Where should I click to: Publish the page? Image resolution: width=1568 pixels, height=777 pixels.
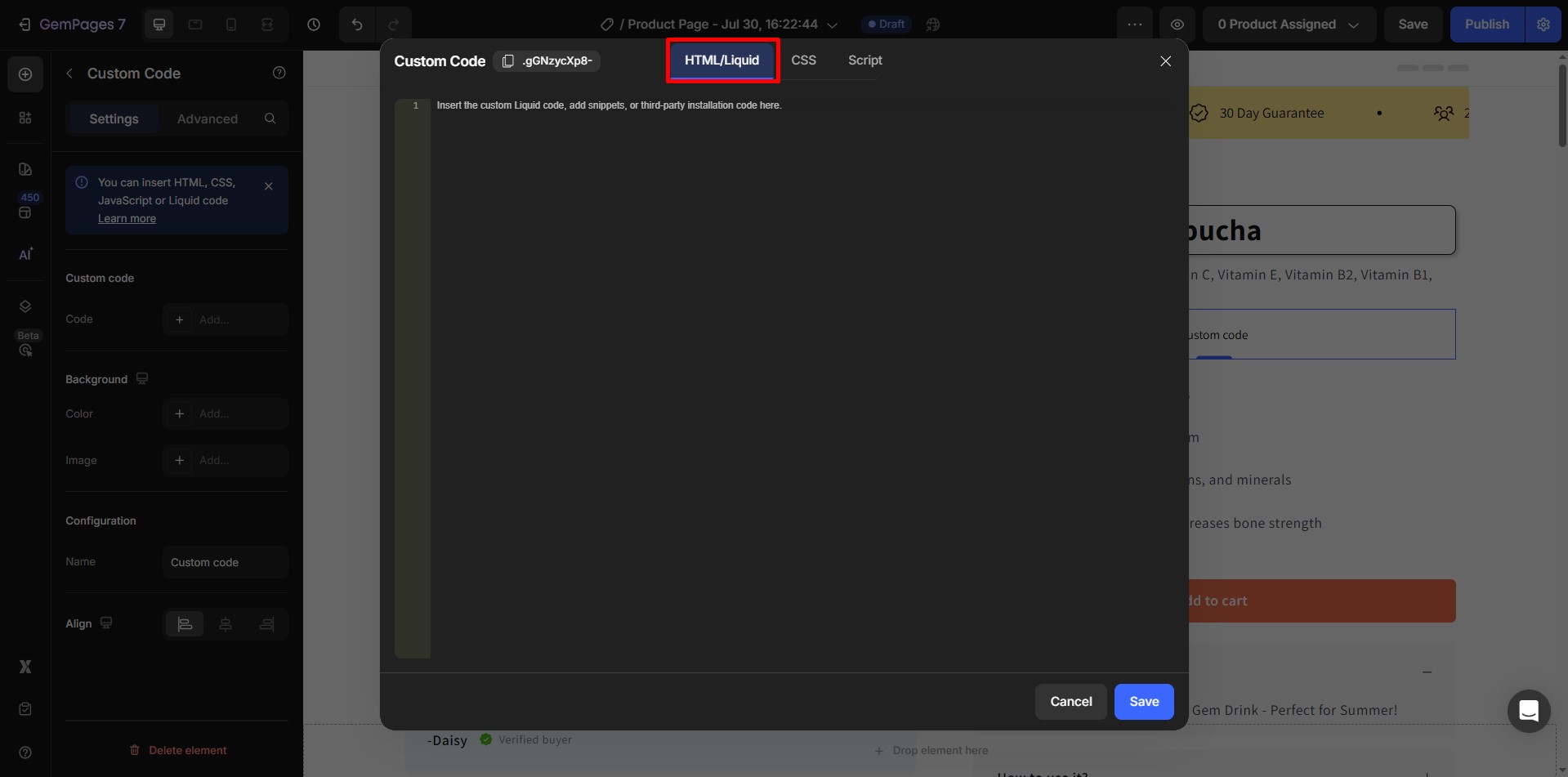(1486, 25)
